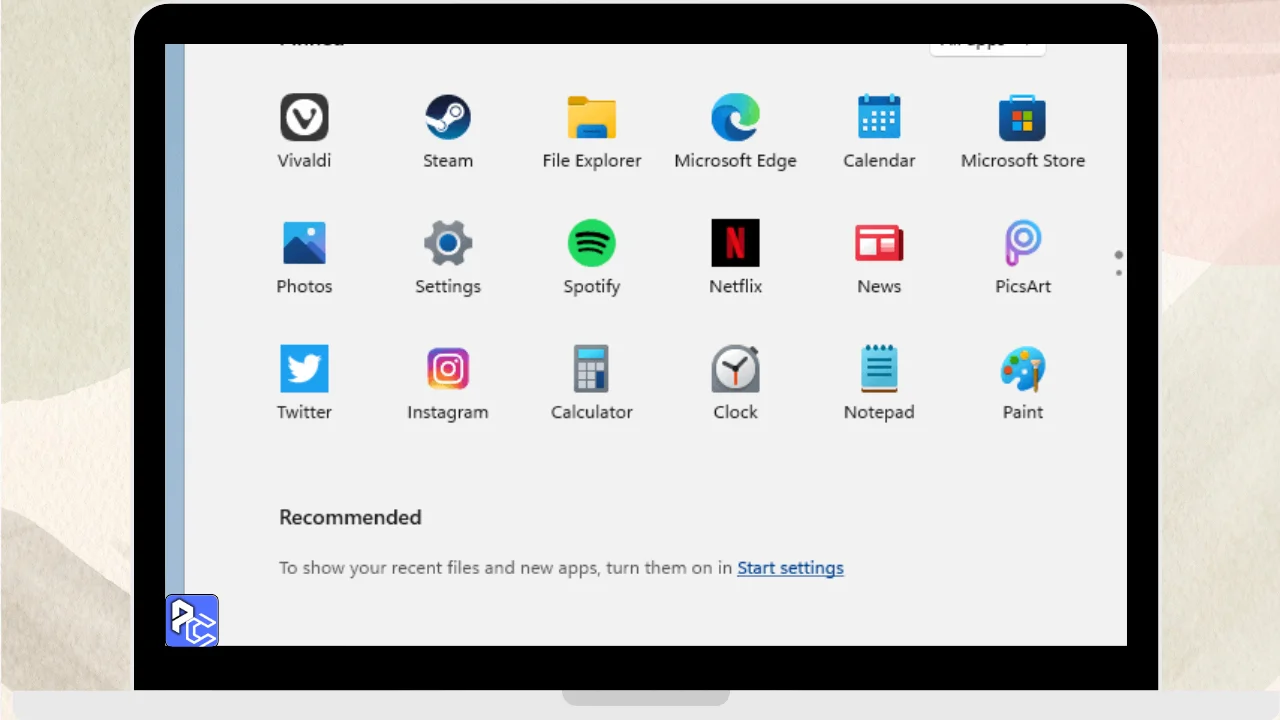Select the lower pinned-apps page dot
Viewport: 1280px width, 720px height.
pyautogui.click(x=1119, y=273)
